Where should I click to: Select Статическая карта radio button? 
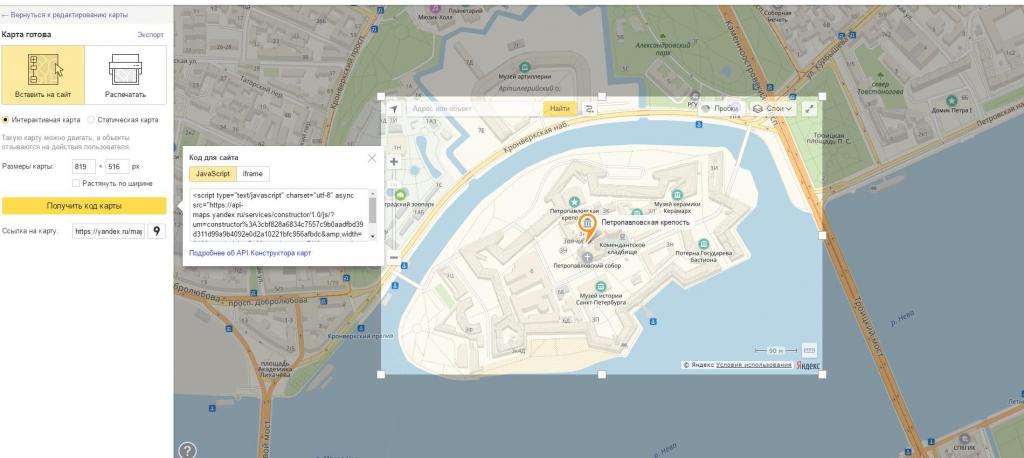(91, 120)
